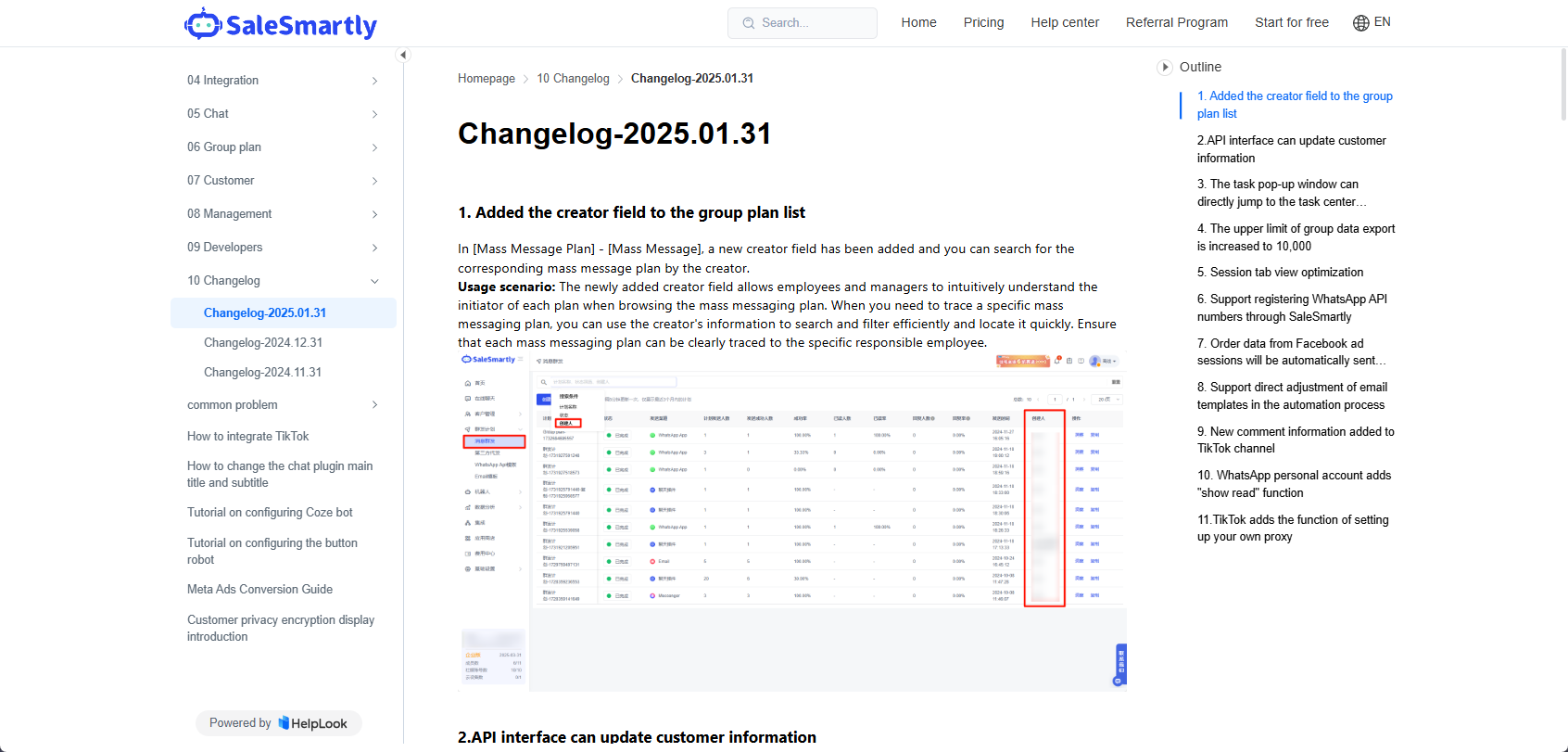The image size is (1568, 752).
Task: Jump to outline item 8 email templates
Action: 1292,396
